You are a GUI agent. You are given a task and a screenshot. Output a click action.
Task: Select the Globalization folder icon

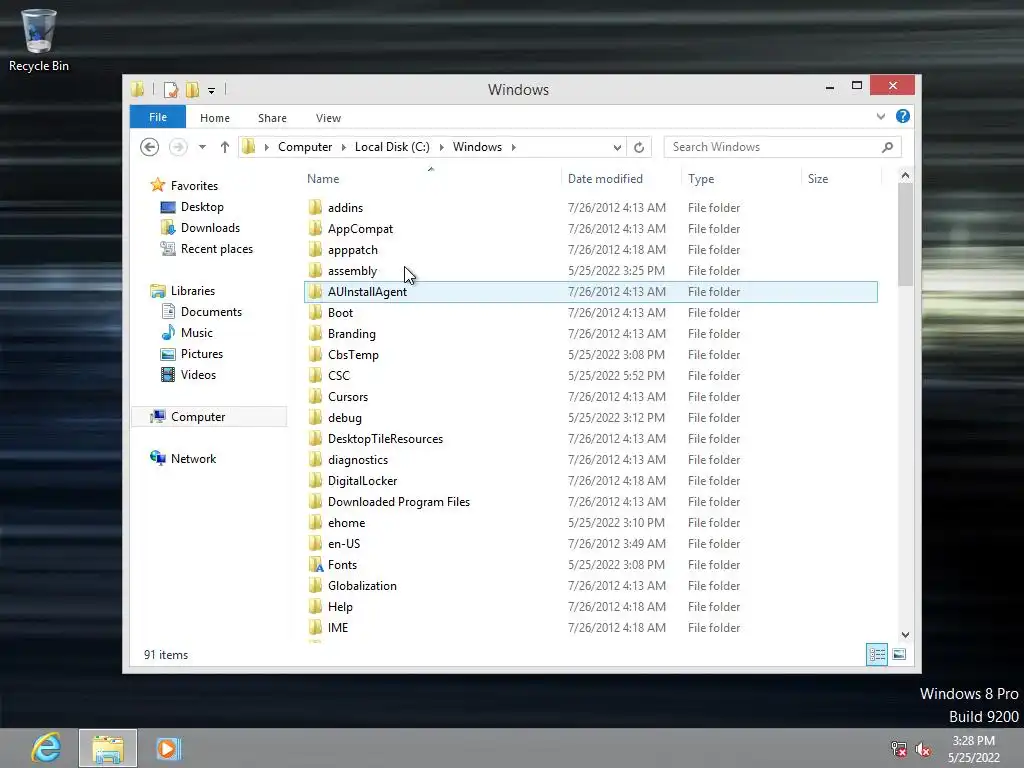coord(315,586)
